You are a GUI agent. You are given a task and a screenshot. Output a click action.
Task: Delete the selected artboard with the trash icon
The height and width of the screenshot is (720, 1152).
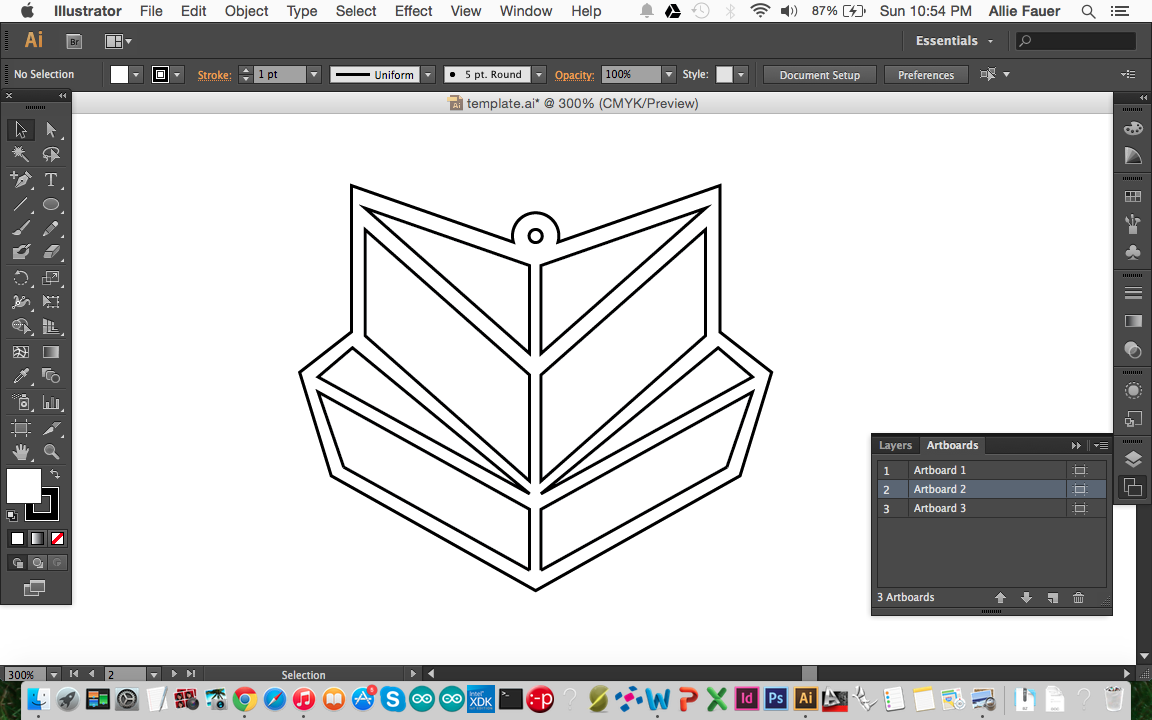pyautogui.click(x=1078, y=597)
